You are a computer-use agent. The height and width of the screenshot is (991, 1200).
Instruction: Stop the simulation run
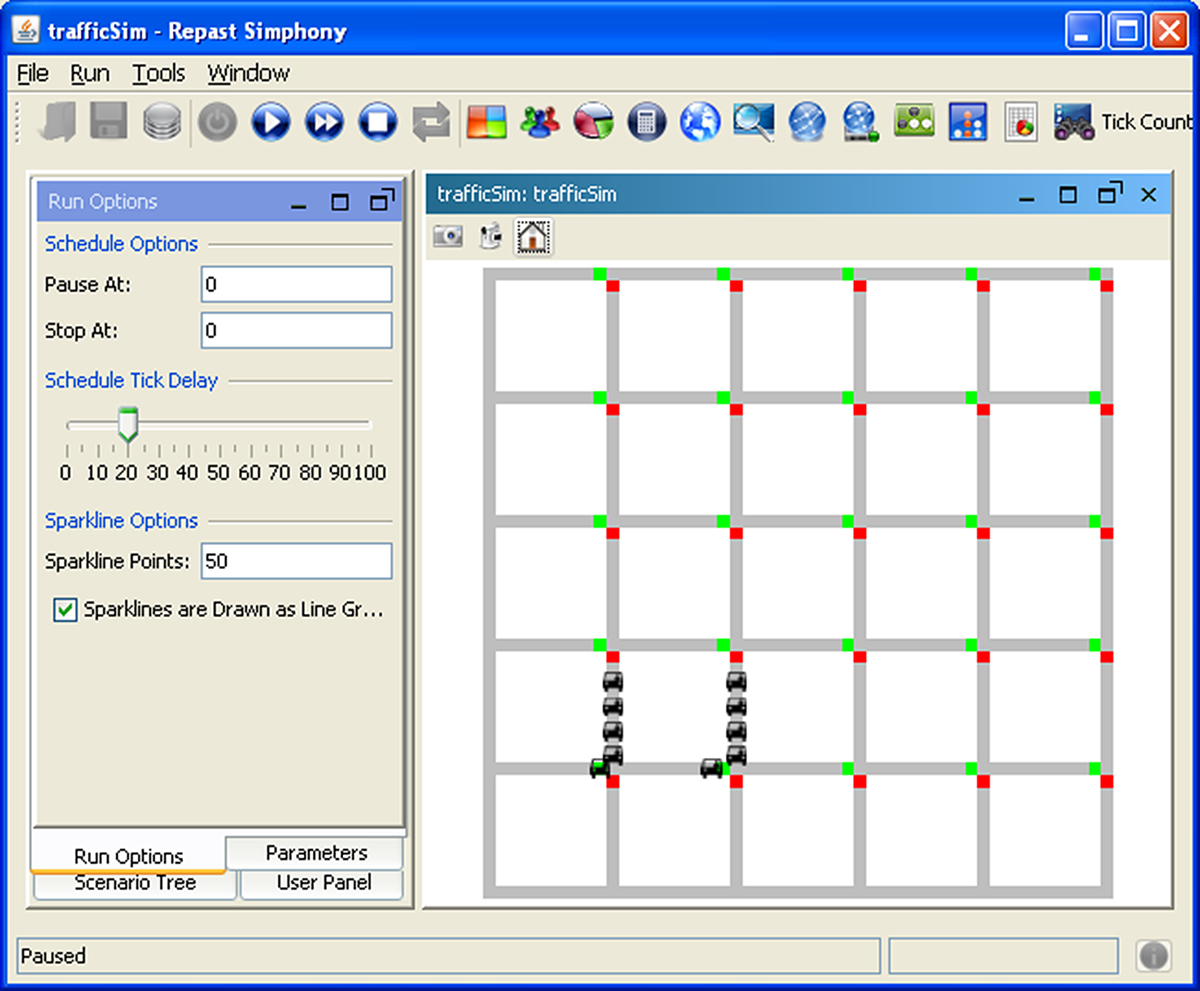(x=378, y=123)
